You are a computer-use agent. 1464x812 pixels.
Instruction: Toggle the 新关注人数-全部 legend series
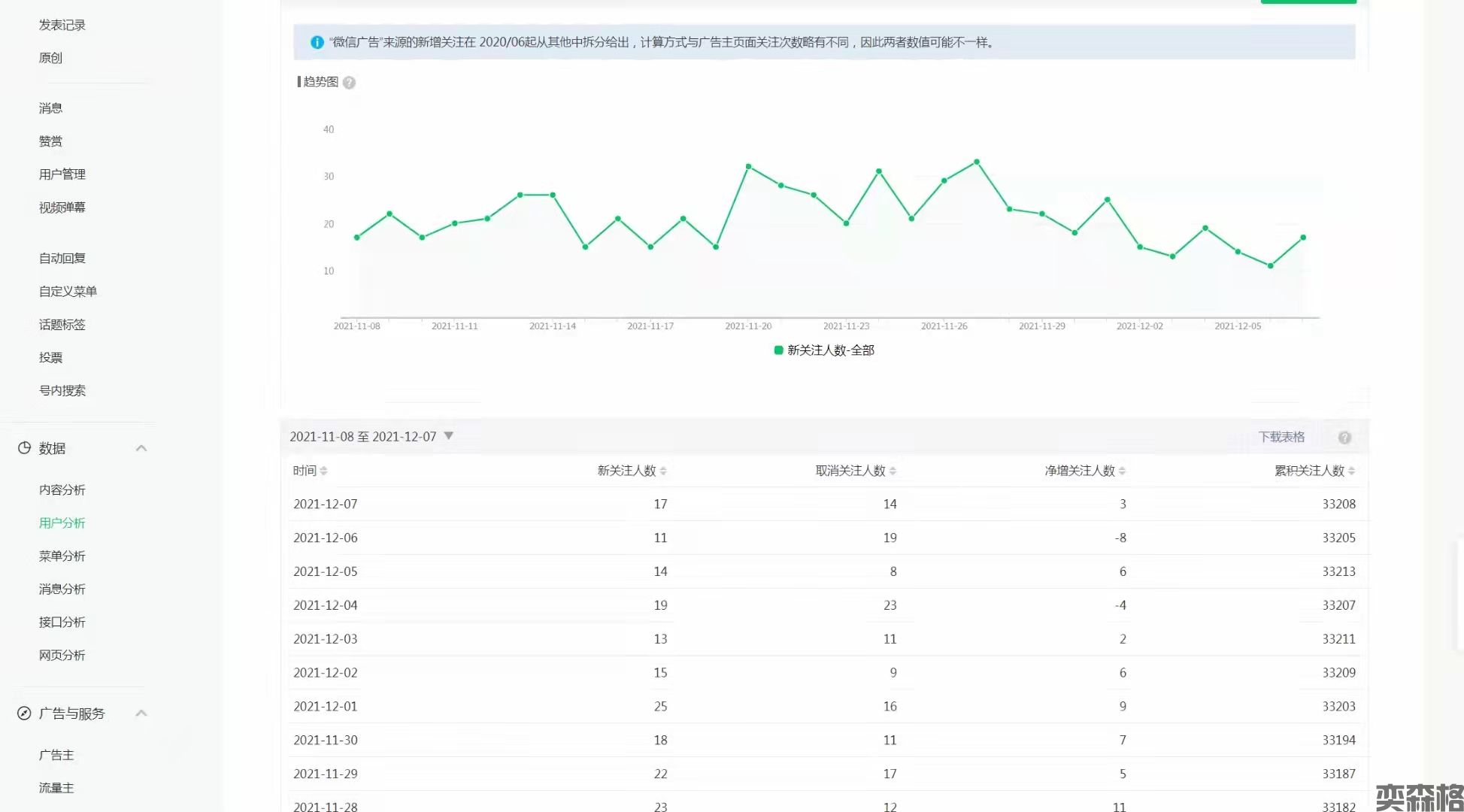click(x=824, y=350)
